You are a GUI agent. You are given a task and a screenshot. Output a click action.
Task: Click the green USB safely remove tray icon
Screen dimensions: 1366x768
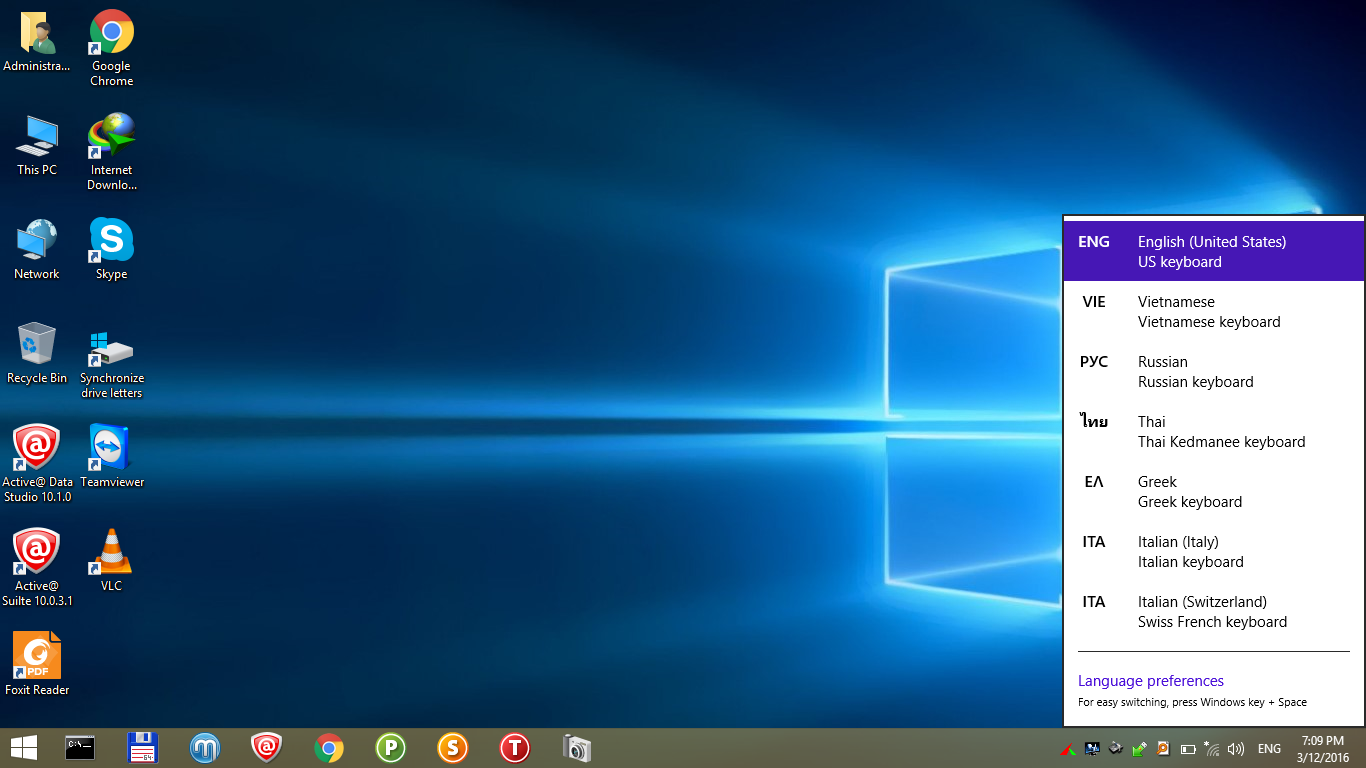(x=1140, y=749)
